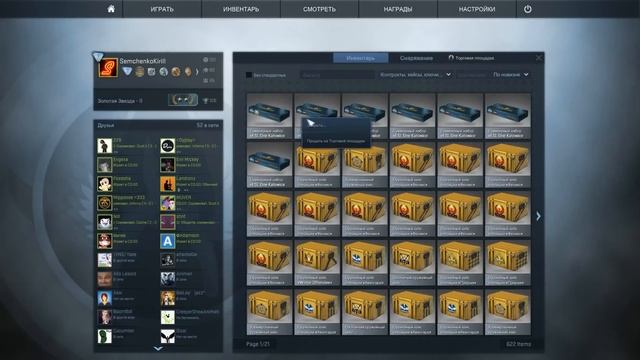The height and width of the screenshot is (360, 640).
Task: Click the Gold Nova rank emblem
Action: [x=183, y=100]
